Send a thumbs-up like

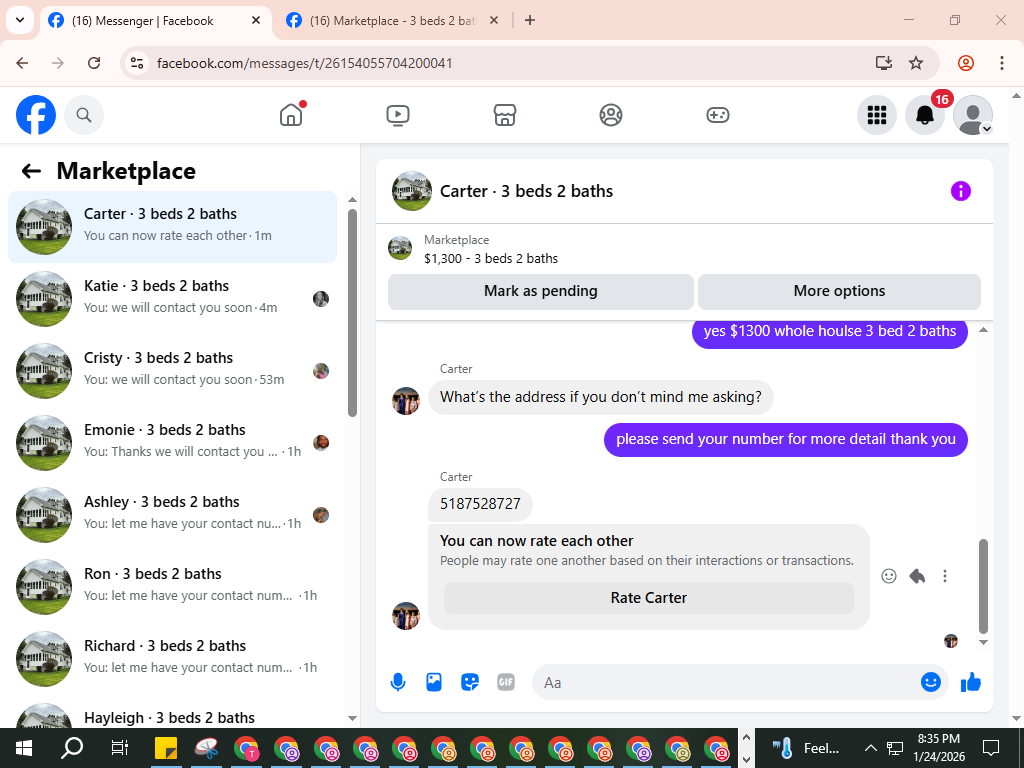(x=971, y=682)
